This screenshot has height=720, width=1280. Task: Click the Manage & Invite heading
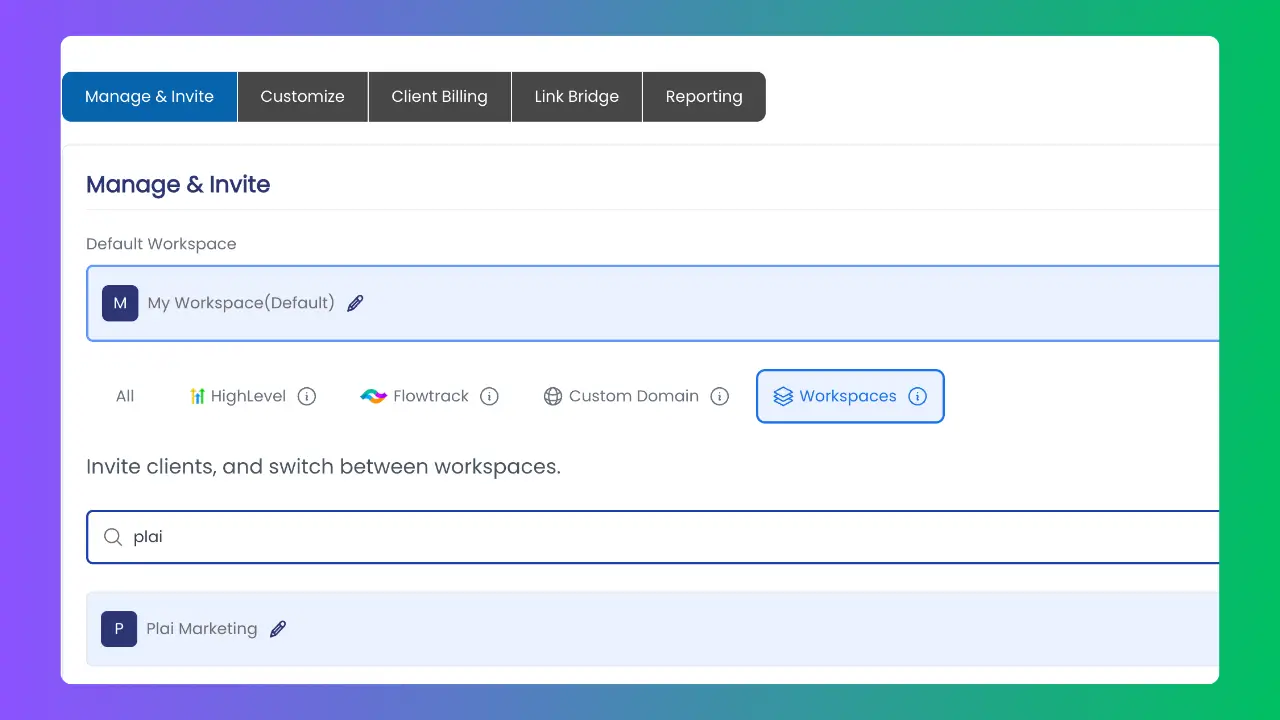[178, 185]
